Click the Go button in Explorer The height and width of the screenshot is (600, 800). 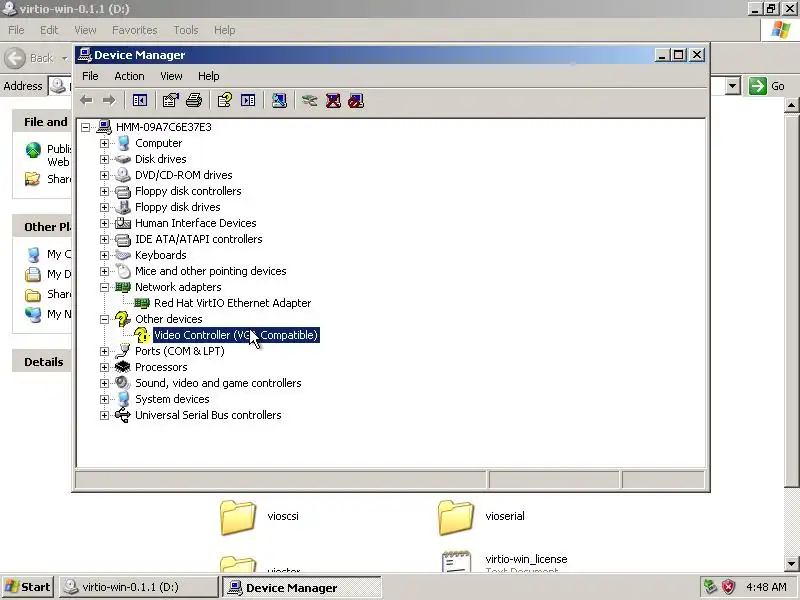point(767,86)
